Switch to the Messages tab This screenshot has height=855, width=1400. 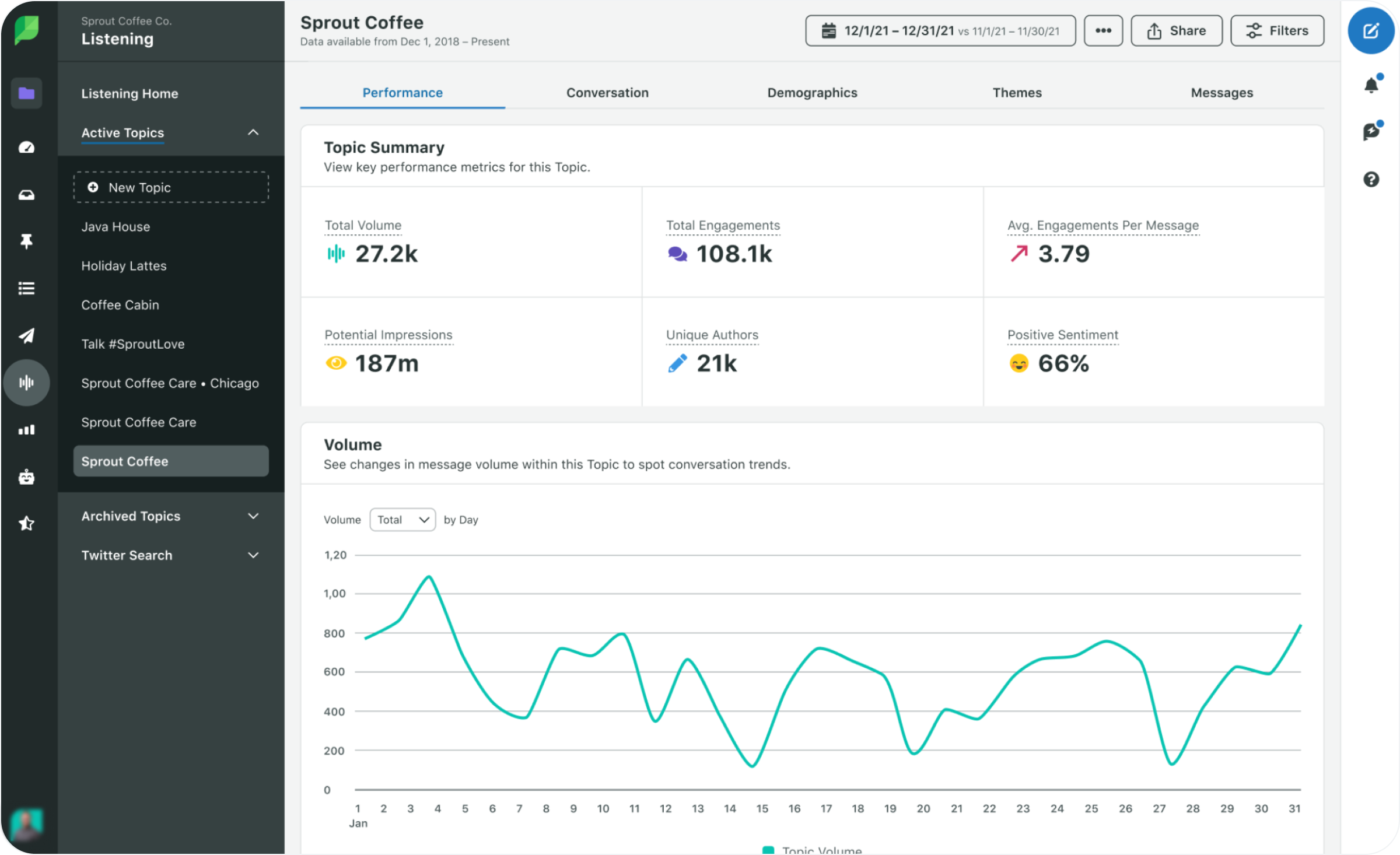[x=1221, y=93]
